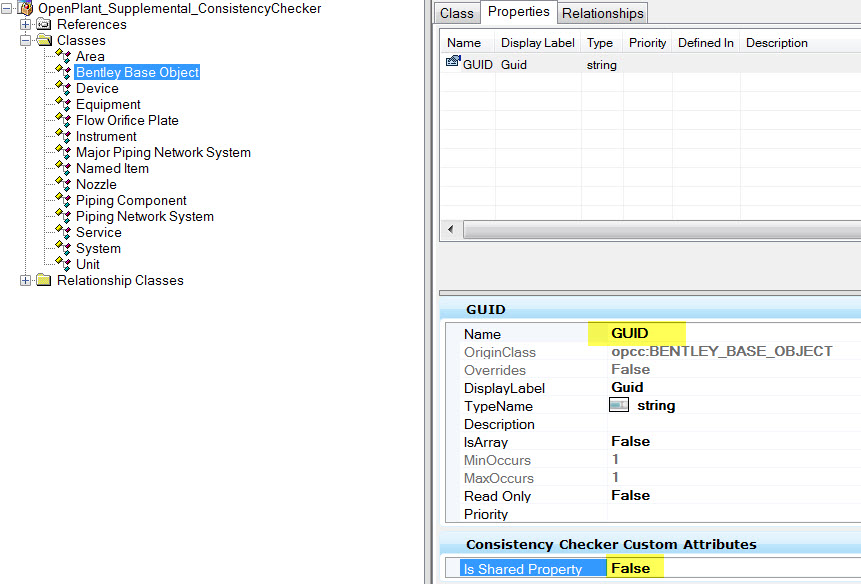Click the System class icon
The width and height of the screenshot is (861, 584).
click(63, 248)
